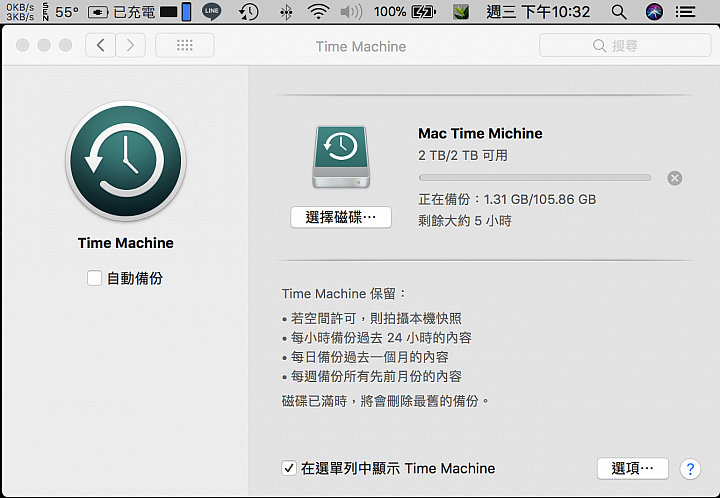This screenshot has width=720, height=498.
Task: Open the 選項… button
Action: click(x=632, y=469)
